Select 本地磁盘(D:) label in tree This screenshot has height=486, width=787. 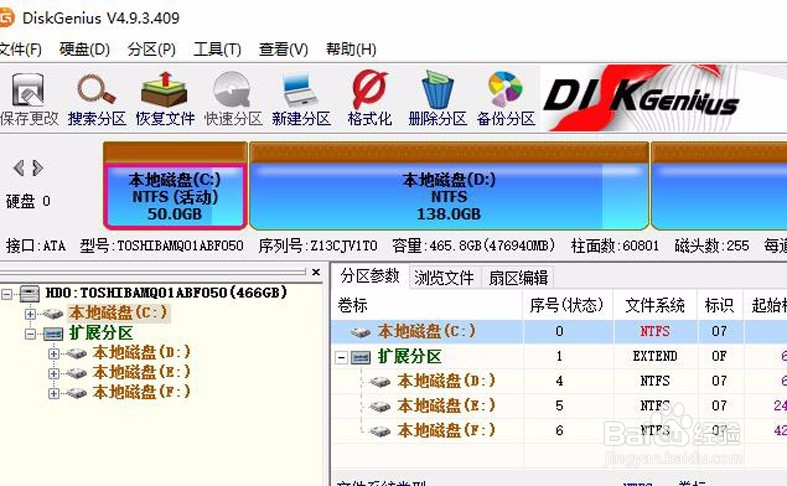(x=142, y=353)
